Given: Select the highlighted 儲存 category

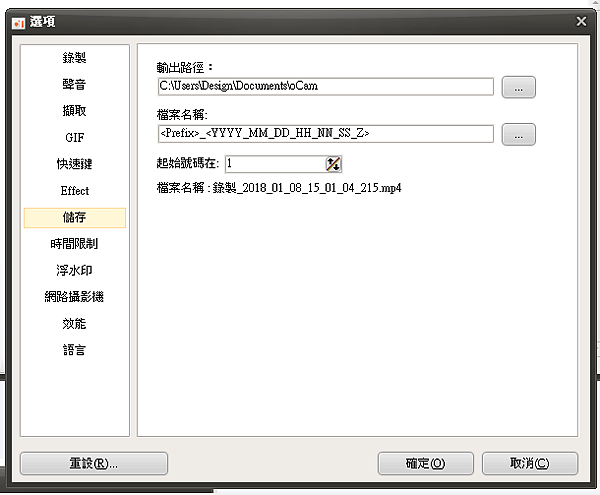Looking at the screenshot, I should click(x=75, y=218).
